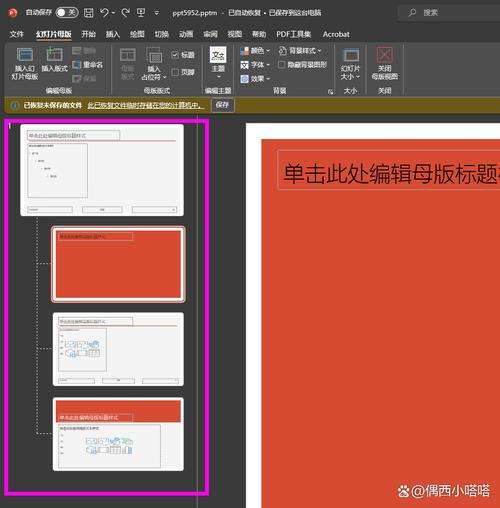Click Insert Slide Master icon
The image size is (500, 508).
[x=25, y=55]
